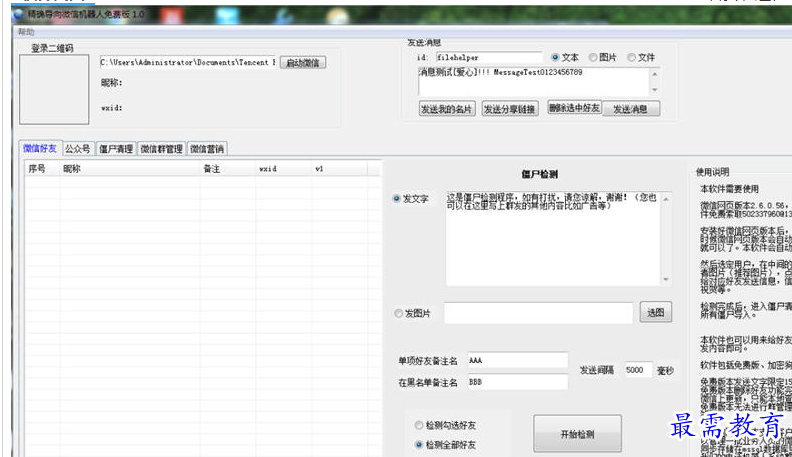792x457 pixels.
Task: Click the 发送分享链接 button
Action: click(510, 109)
